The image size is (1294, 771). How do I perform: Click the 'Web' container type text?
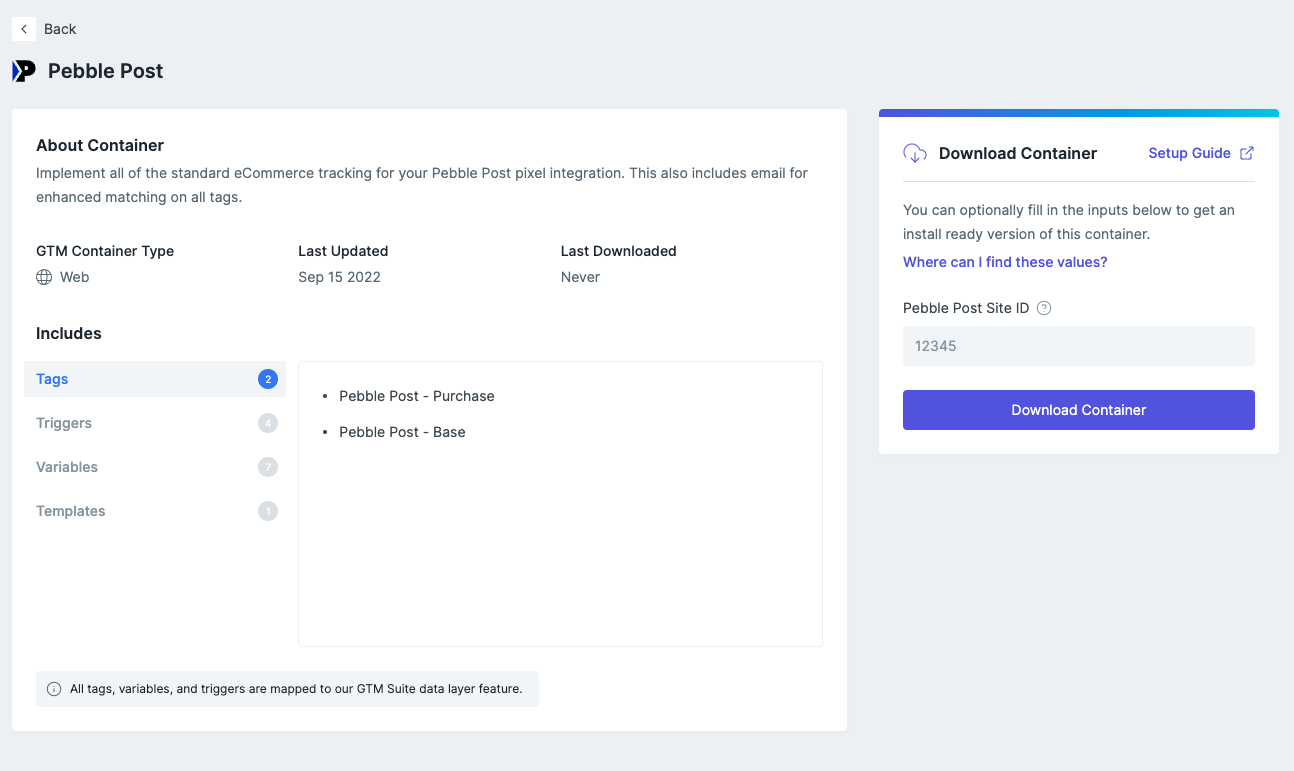pyautogui.click(x=74, y=277)
